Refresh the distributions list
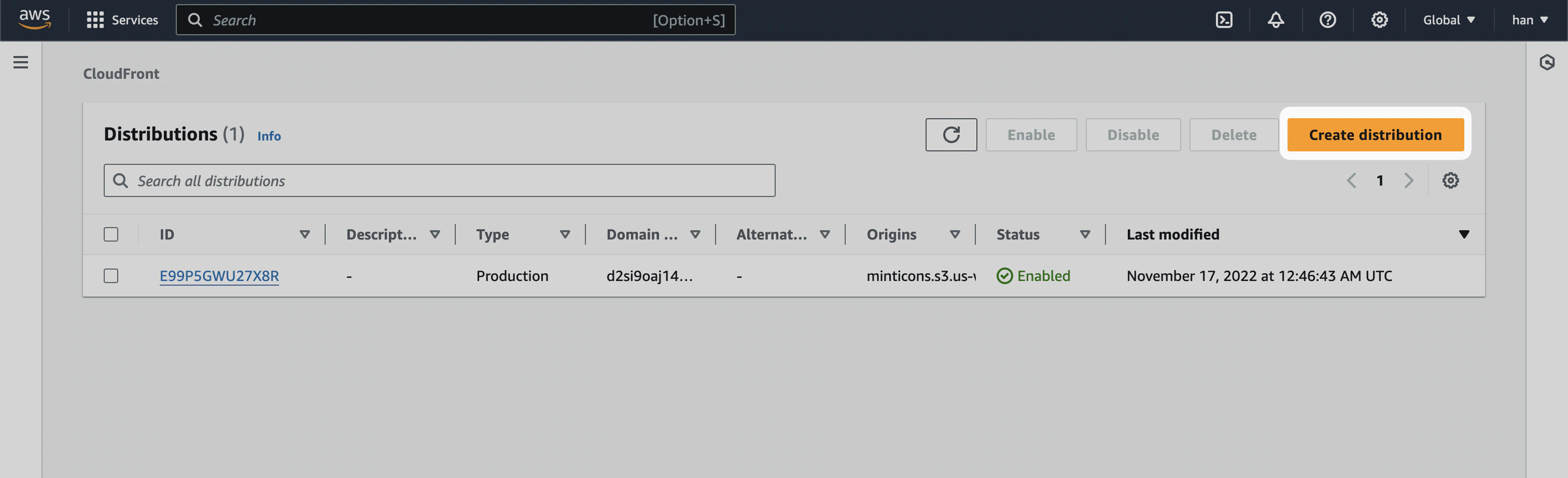 click(x=951, y=135)
